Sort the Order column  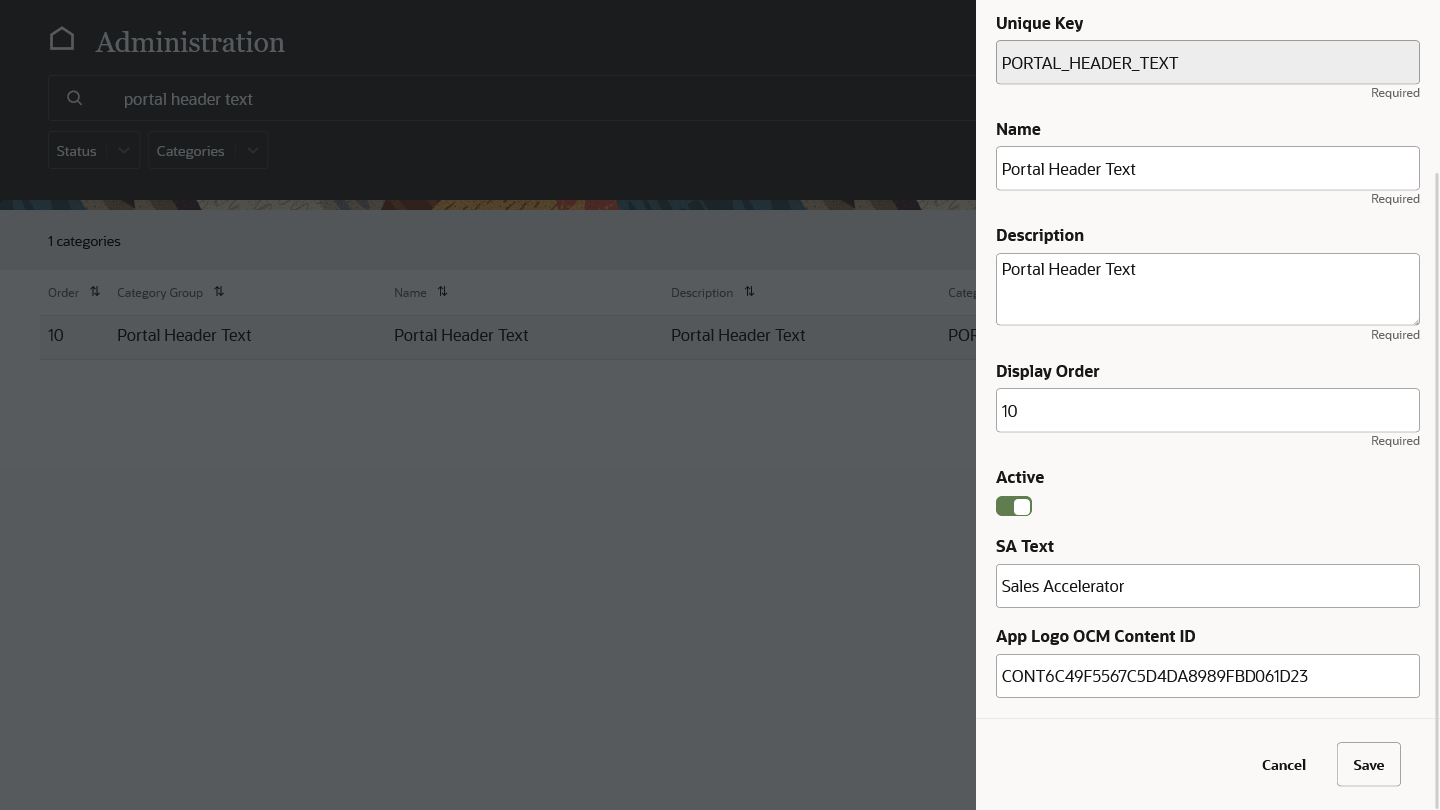(x=94, y=290)
